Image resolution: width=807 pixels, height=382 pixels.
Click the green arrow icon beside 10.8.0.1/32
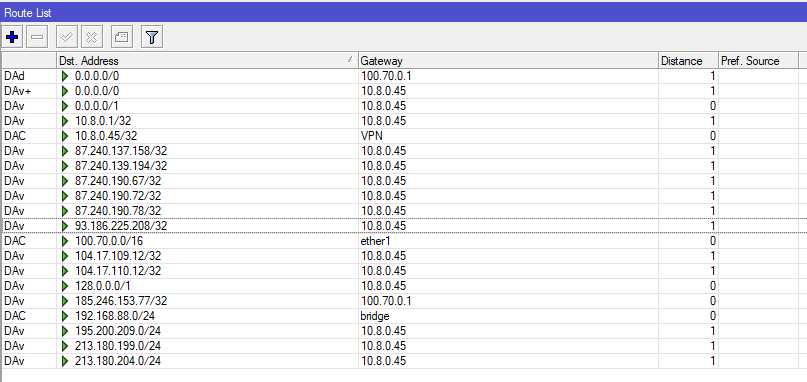(x=65, y=121)
